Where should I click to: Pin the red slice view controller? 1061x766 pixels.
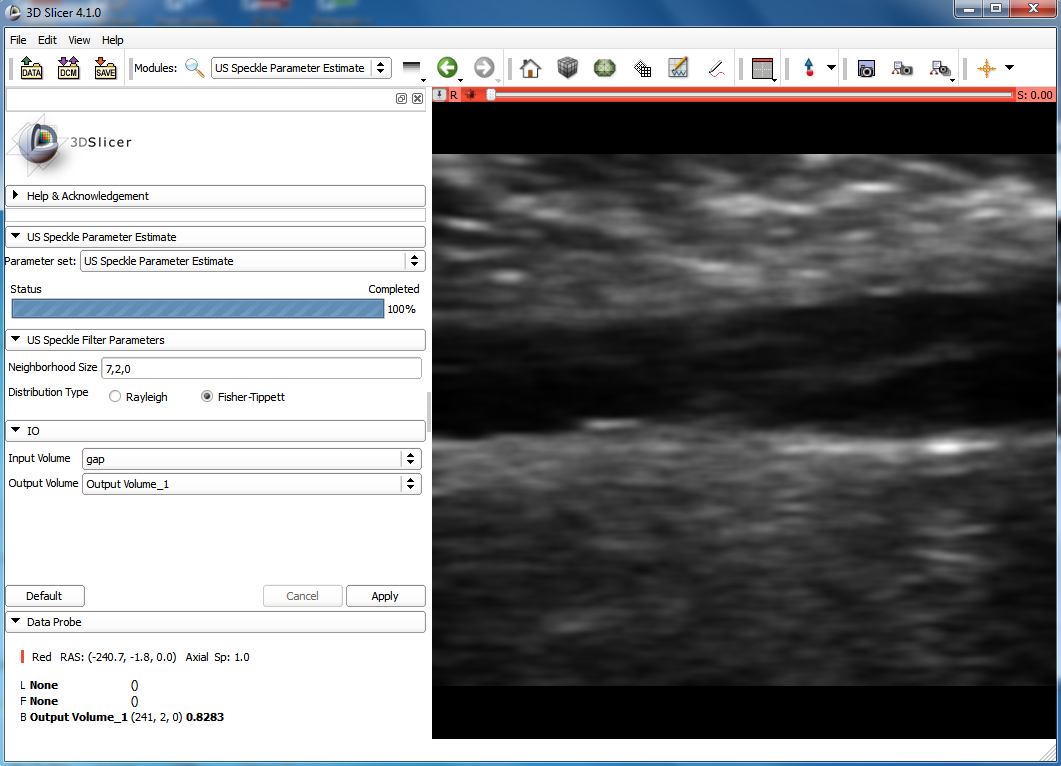440,95
